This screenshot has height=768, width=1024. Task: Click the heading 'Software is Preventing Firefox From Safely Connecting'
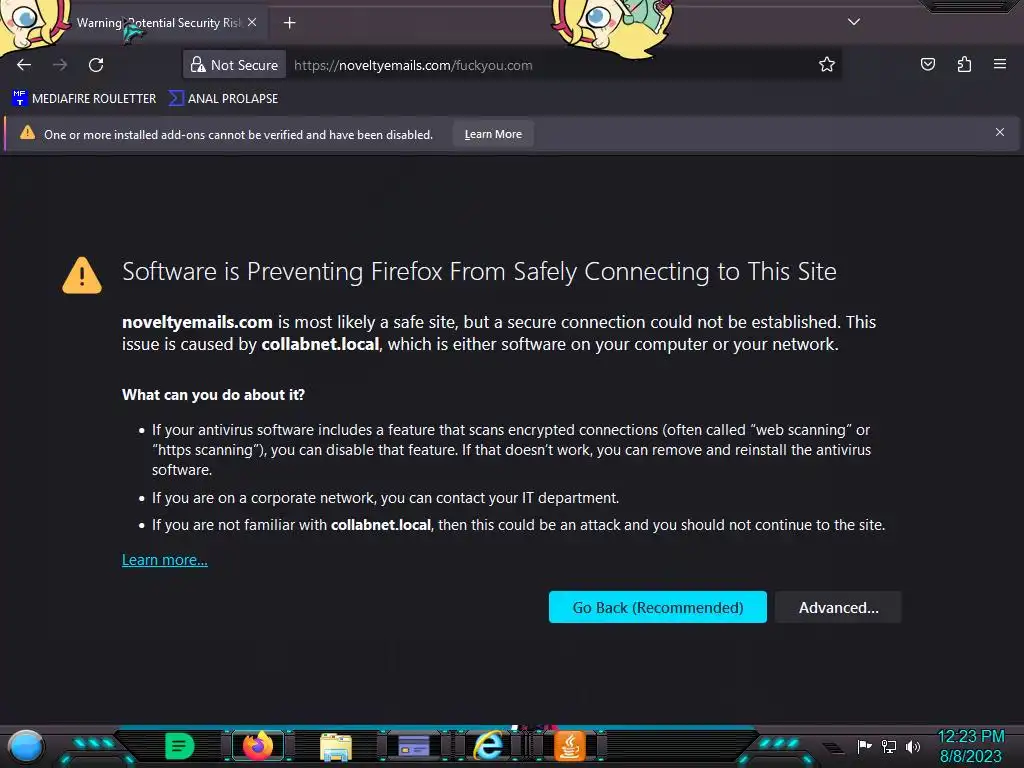(479, 271)
